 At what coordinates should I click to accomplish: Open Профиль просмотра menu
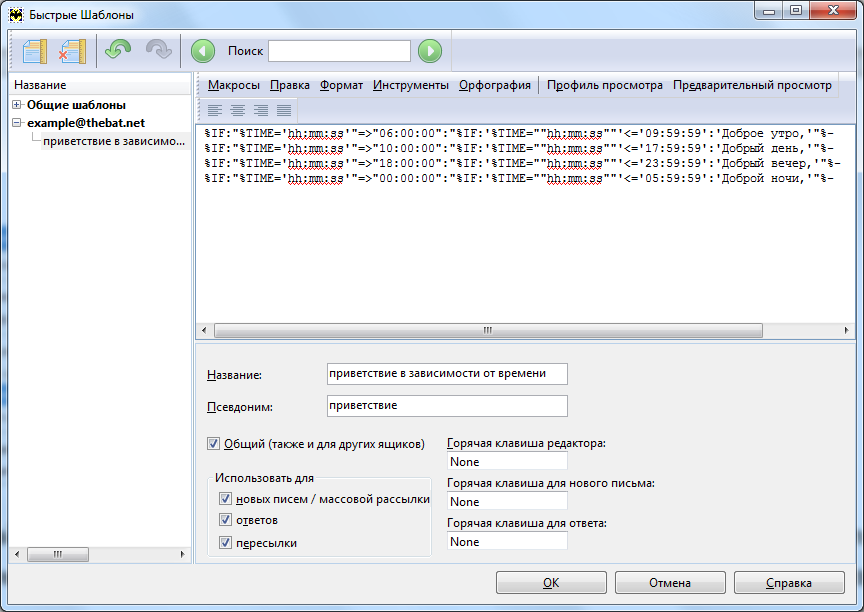pyautogui.click(x=604, y=85)
